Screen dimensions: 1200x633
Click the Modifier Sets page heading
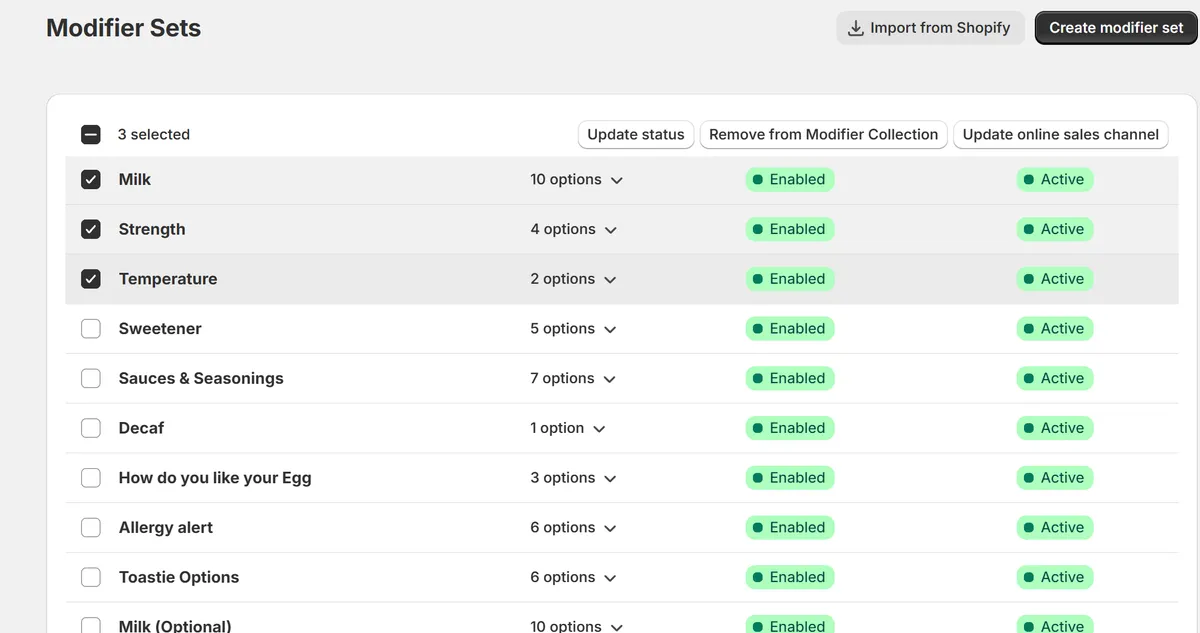tap(124, 28)
